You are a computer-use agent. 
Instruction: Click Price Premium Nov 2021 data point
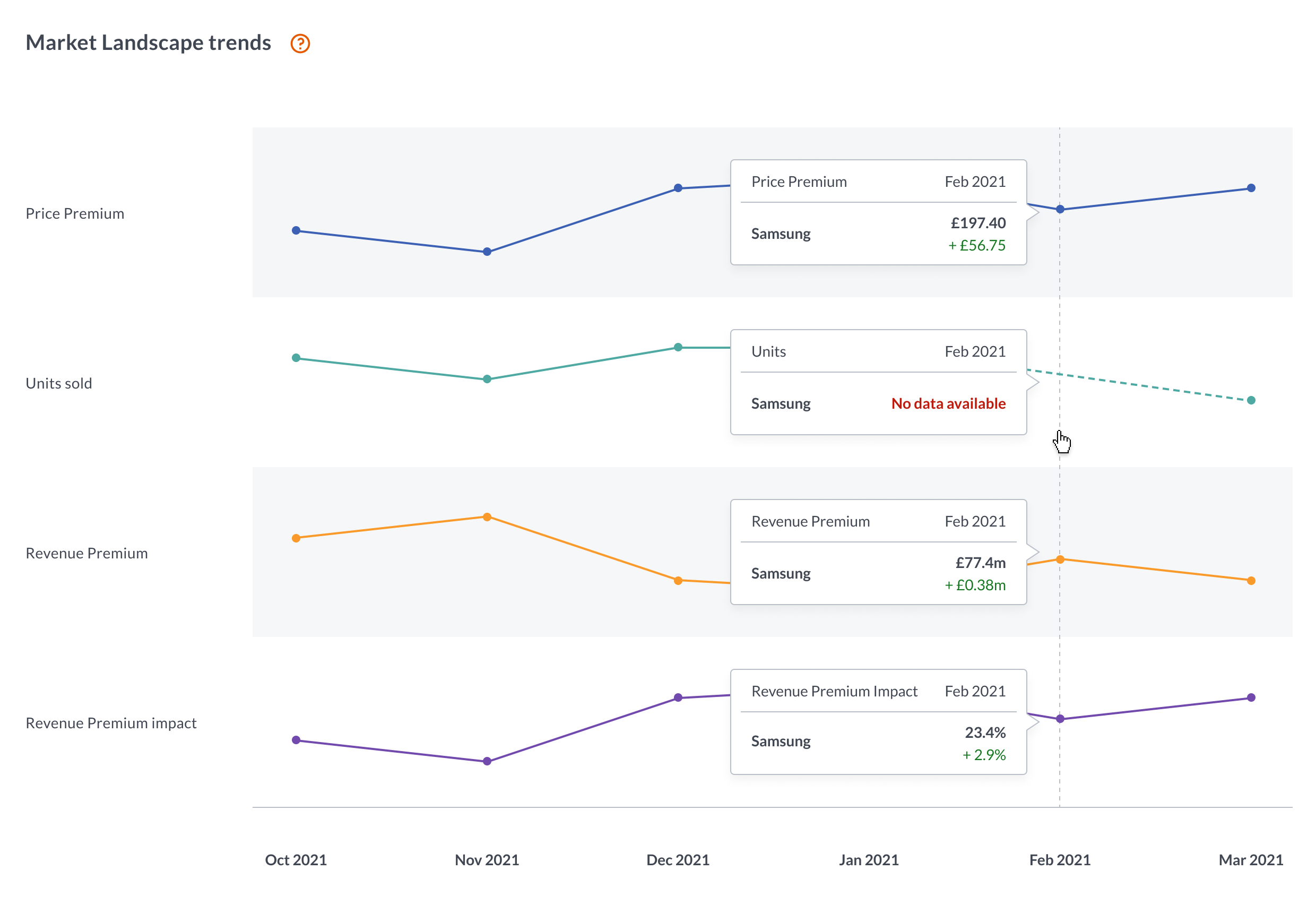487,252
